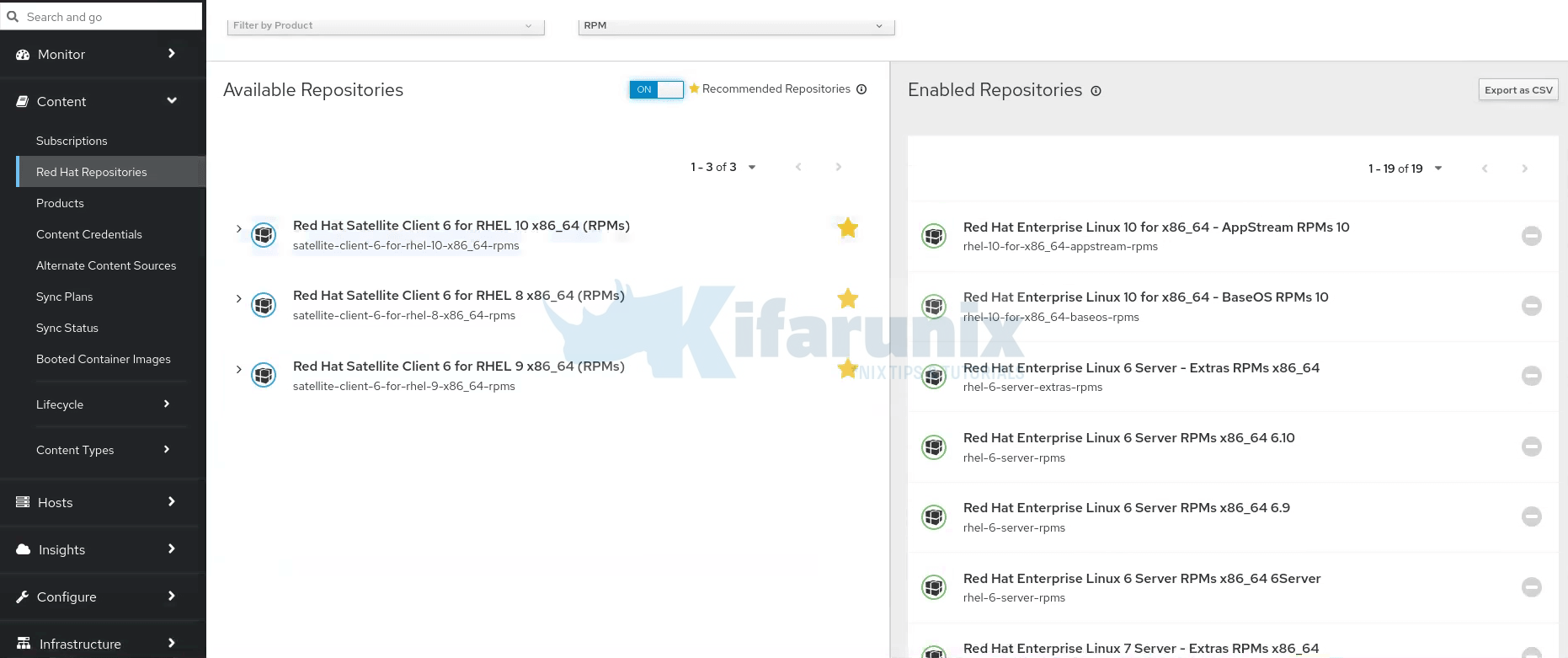Expand Satellite Client 6 for RHEL 10 row
The image size is (1568, 658).
(238, 228)
